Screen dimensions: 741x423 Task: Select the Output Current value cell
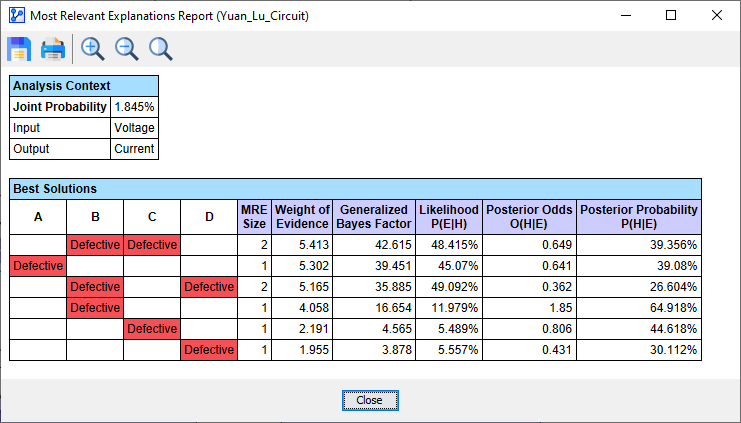tap(134, 149)
